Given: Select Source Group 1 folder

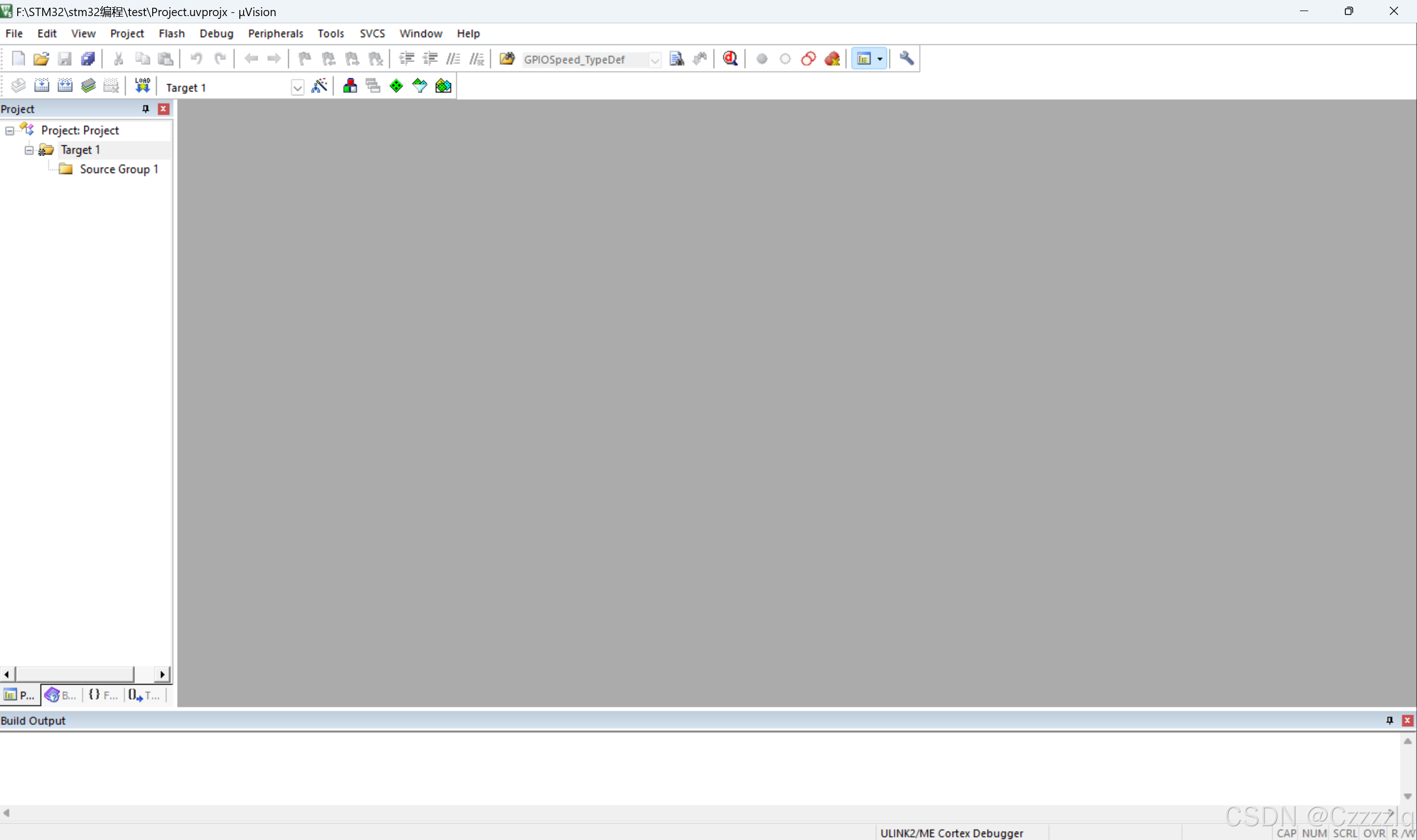Looking at the screenshot, I should click(x=118, y=169).
